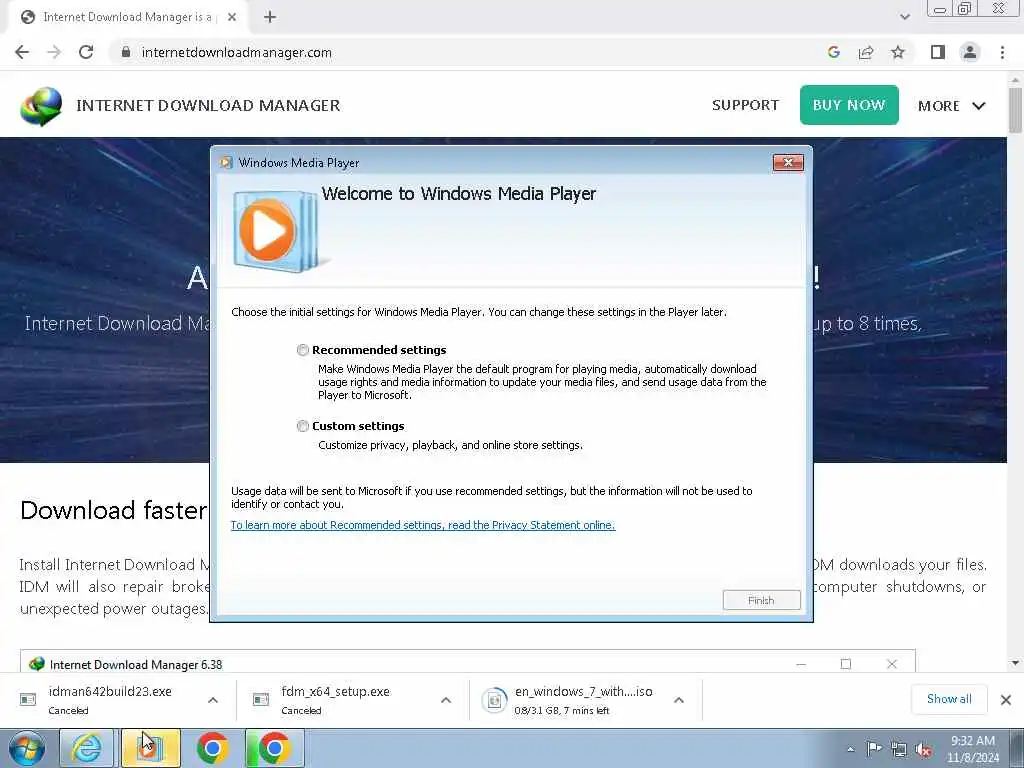Image resolution: width=1024 pixels, height=768 pixels.
Task: Open the SUPPORT page
Action: 745,105
